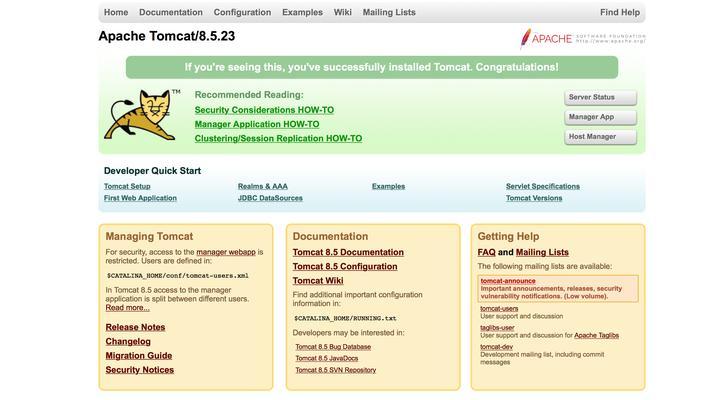Click the FAQ link under Getting Help
Image resolution: width=708 pixels, height=400 pixels.
click(x=486, y=252)
